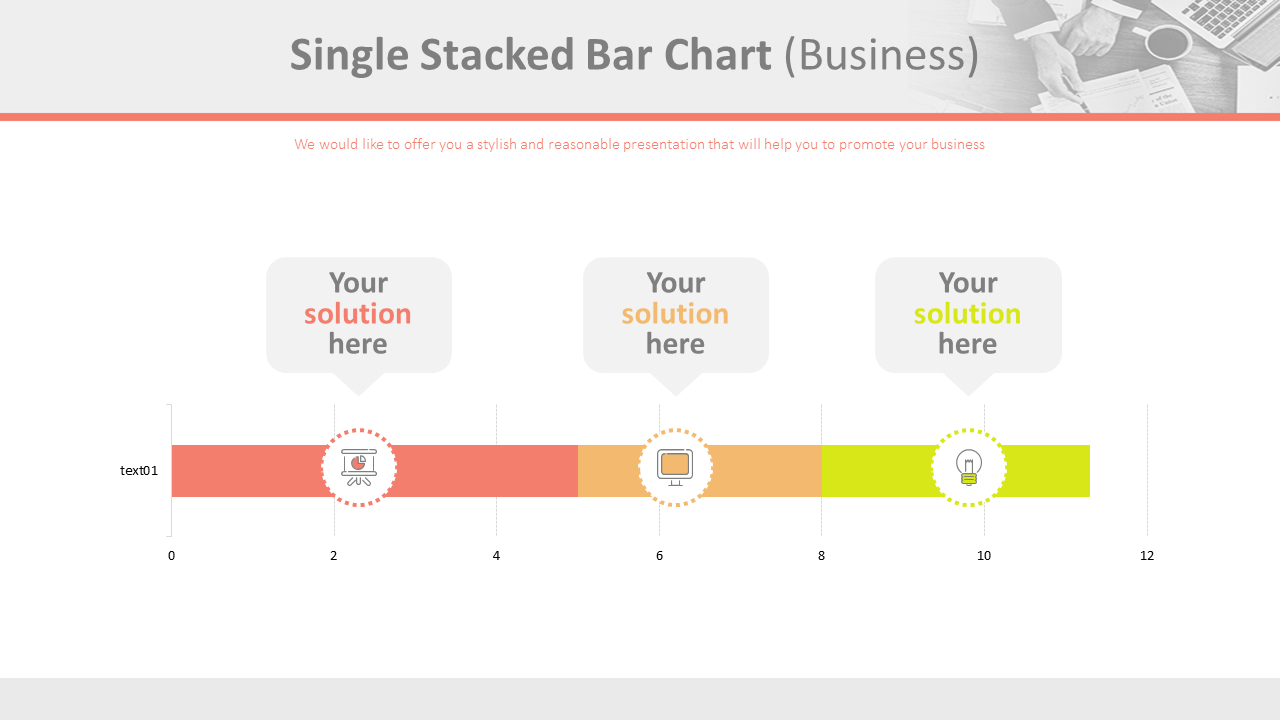Viewport: 1280px width, 720px height.
Task: Click the computer monitor icon
Action: pos(675,467)
